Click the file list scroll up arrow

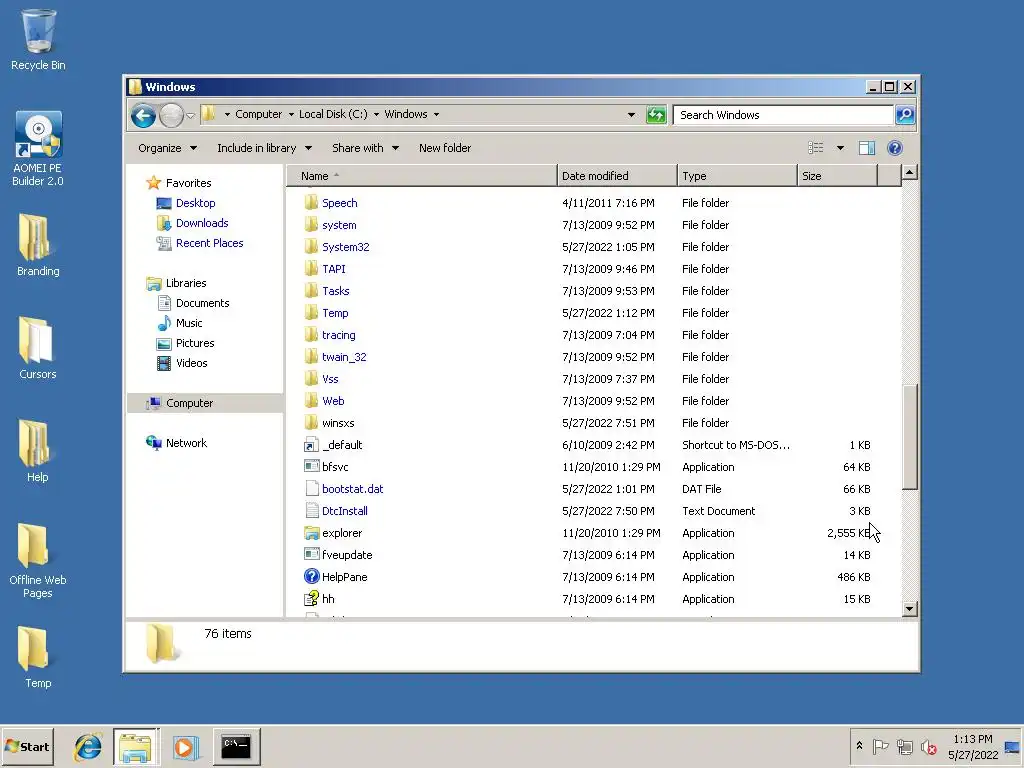(910, 173)
